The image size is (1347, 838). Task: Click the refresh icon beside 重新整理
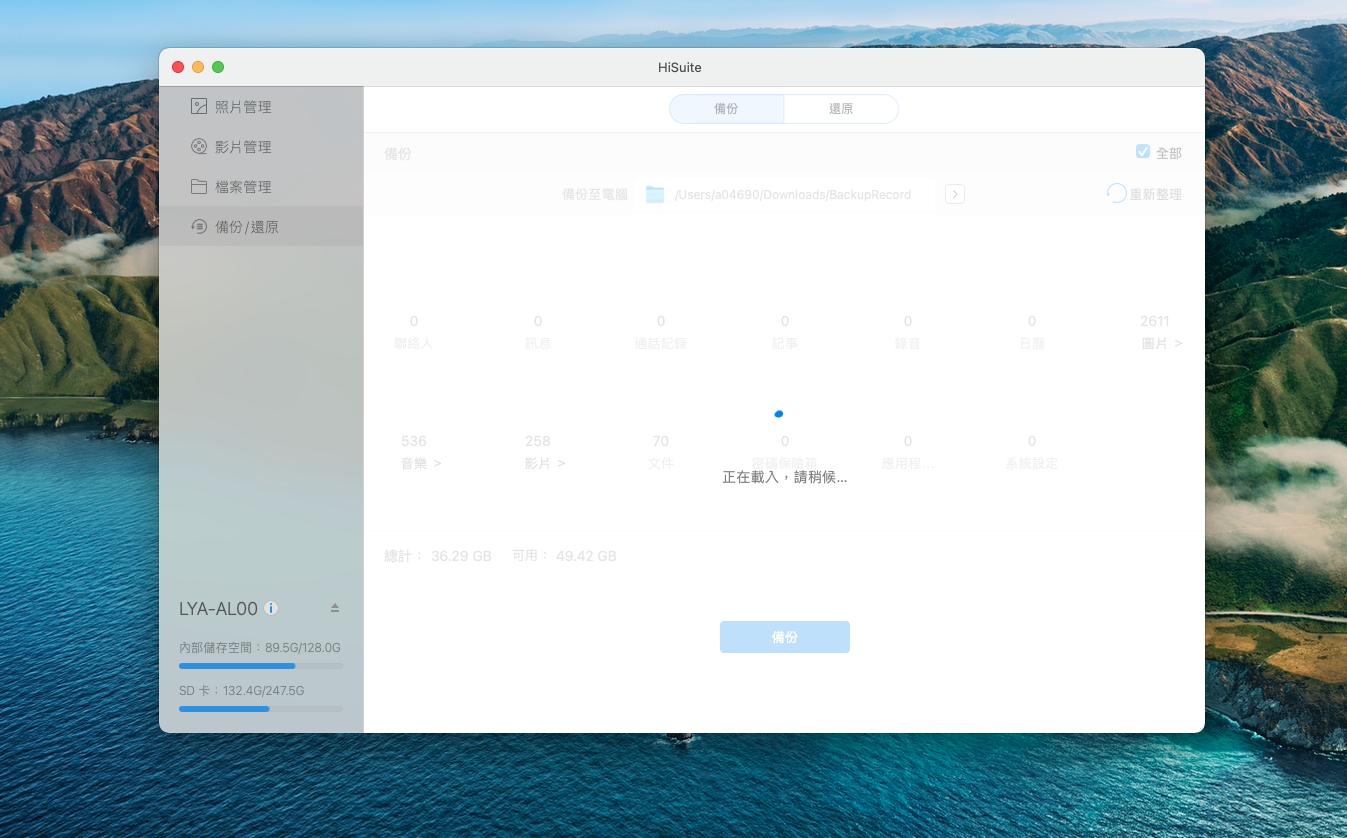[1116, 193]
